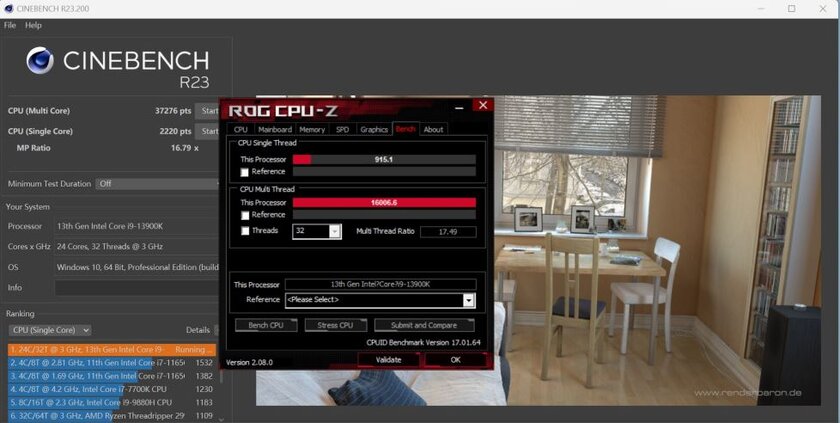Click the Cinebench app icon in title bar
Viewport: 840px width, 423px height.
click(x=9, y=9)
